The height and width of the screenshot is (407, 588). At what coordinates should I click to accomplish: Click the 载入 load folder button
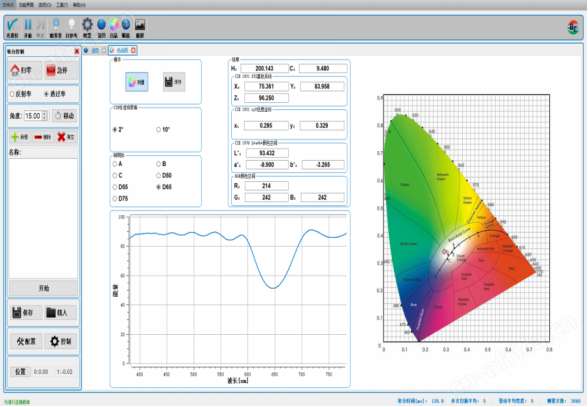tap(61, 312)
